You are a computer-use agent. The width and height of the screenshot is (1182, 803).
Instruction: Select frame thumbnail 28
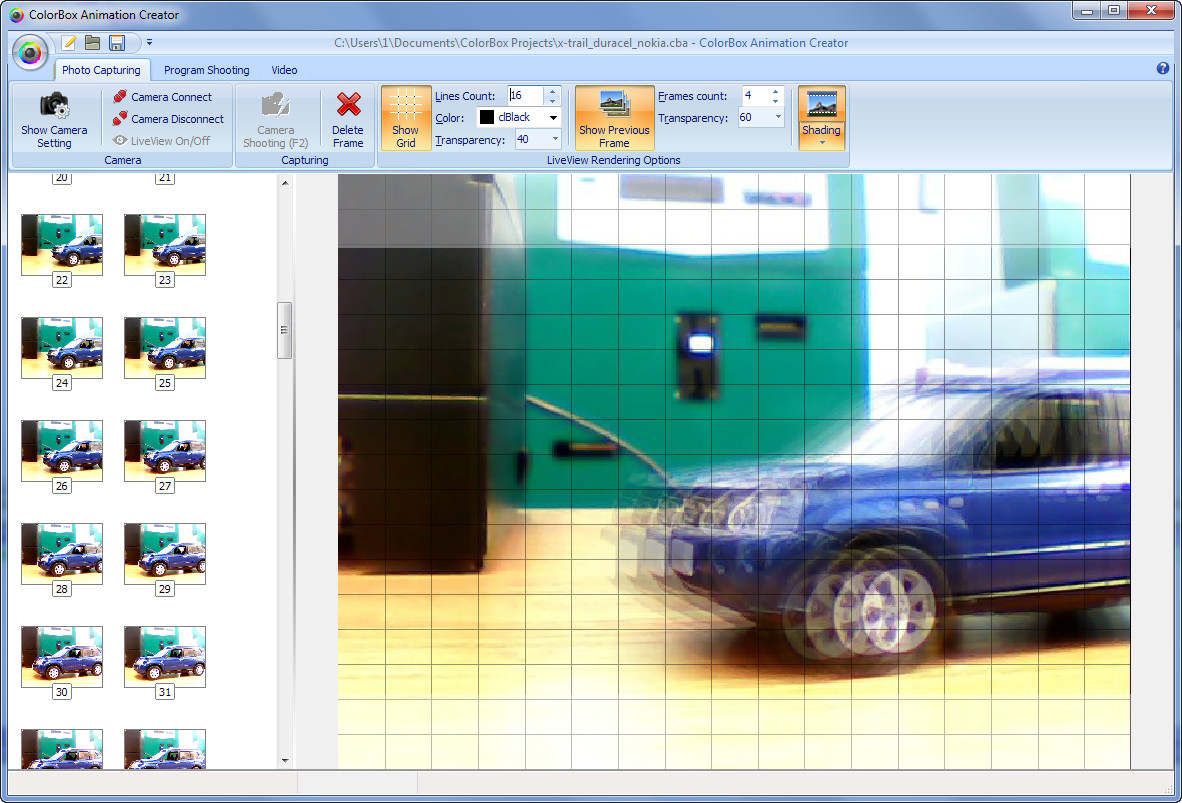click(62, 553)
